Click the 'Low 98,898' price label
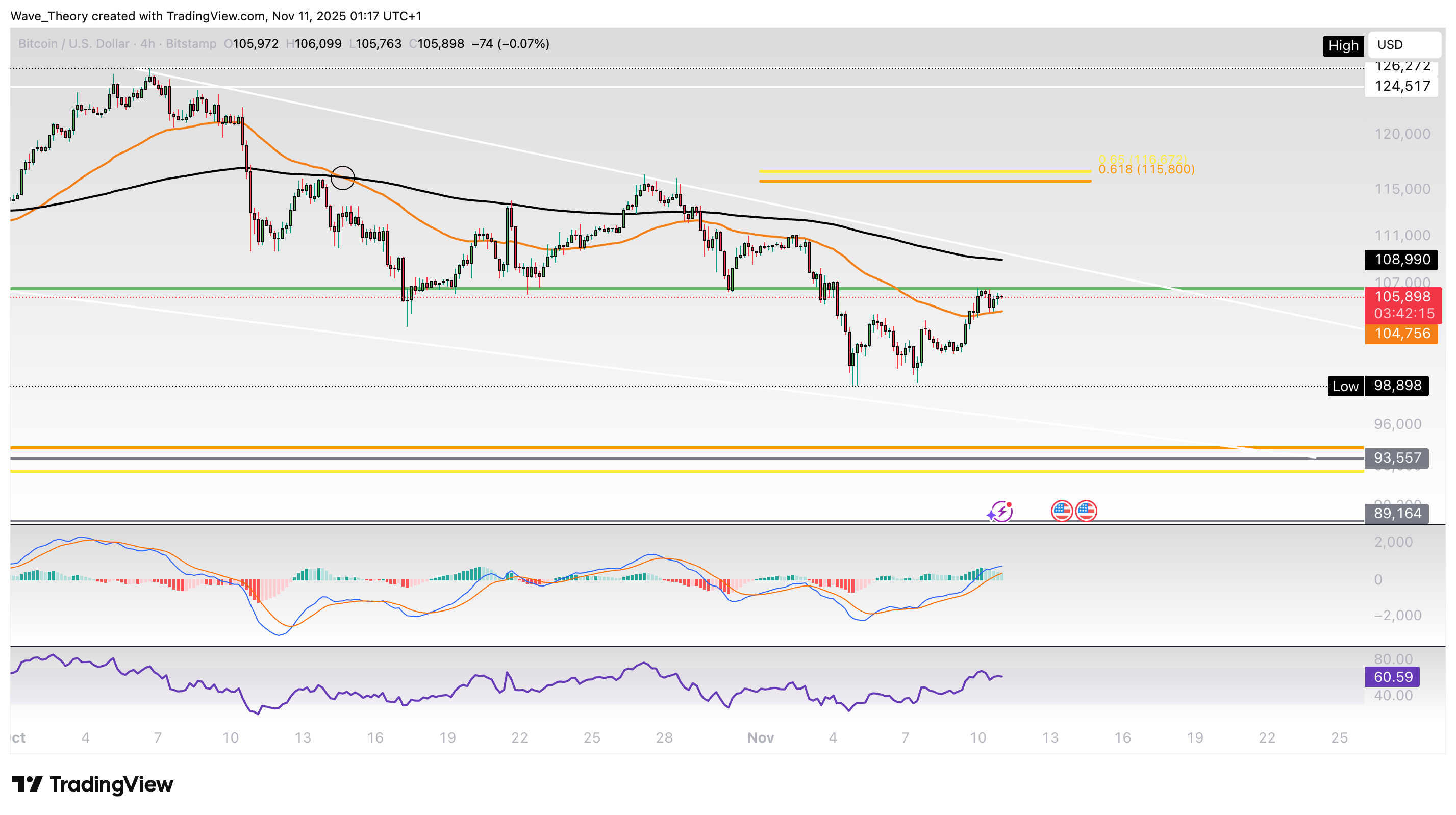1456x815 pixels. pyautogui.click(x=1377, y=387)
